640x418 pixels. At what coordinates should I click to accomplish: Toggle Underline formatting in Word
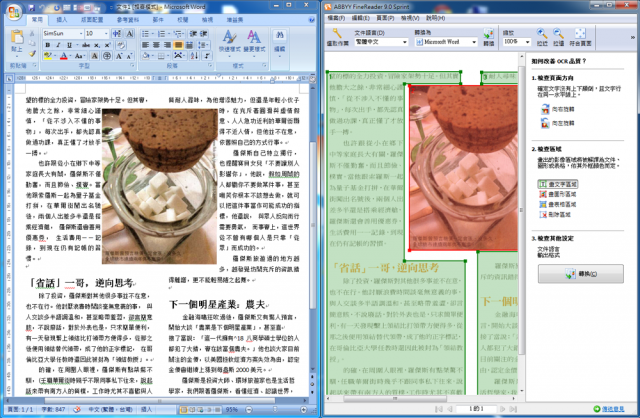(x=69, y=45)
